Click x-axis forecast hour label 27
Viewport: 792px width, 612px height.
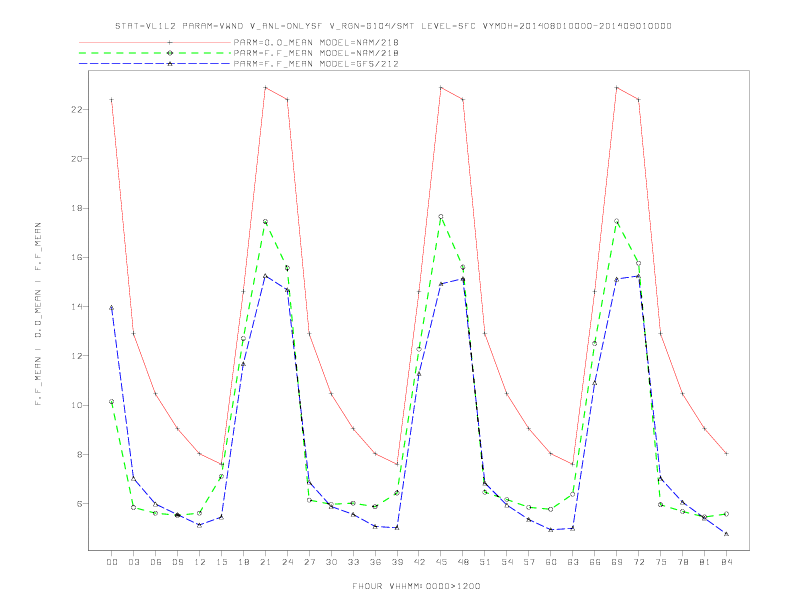tap(309, 562)
